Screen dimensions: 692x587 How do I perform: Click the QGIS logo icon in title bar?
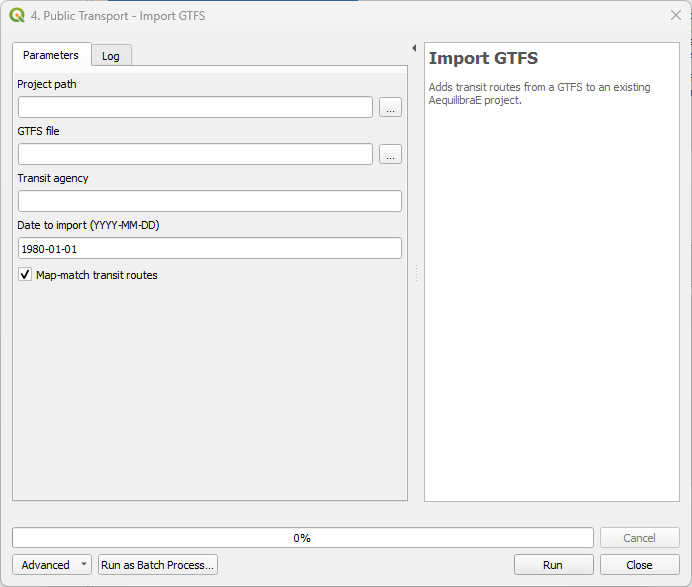[17, 15]
